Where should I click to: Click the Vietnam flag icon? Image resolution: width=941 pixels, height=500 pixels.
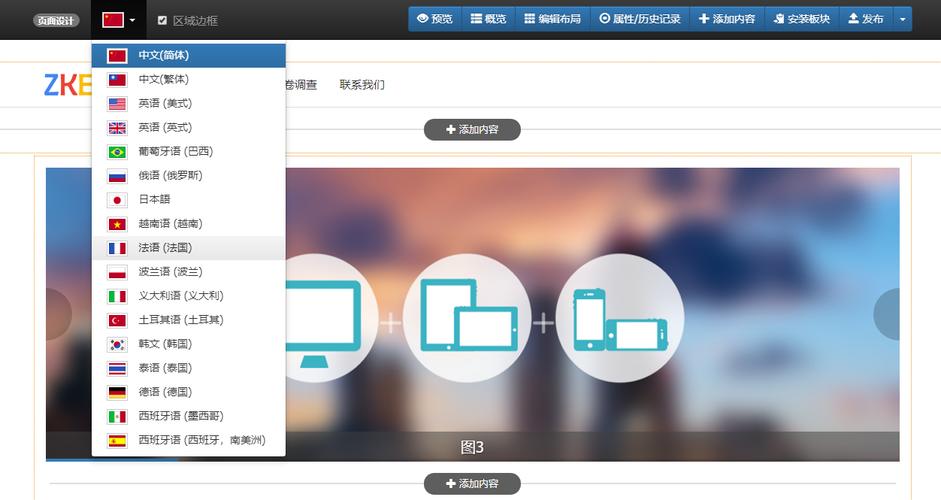[x=117, y=224]
